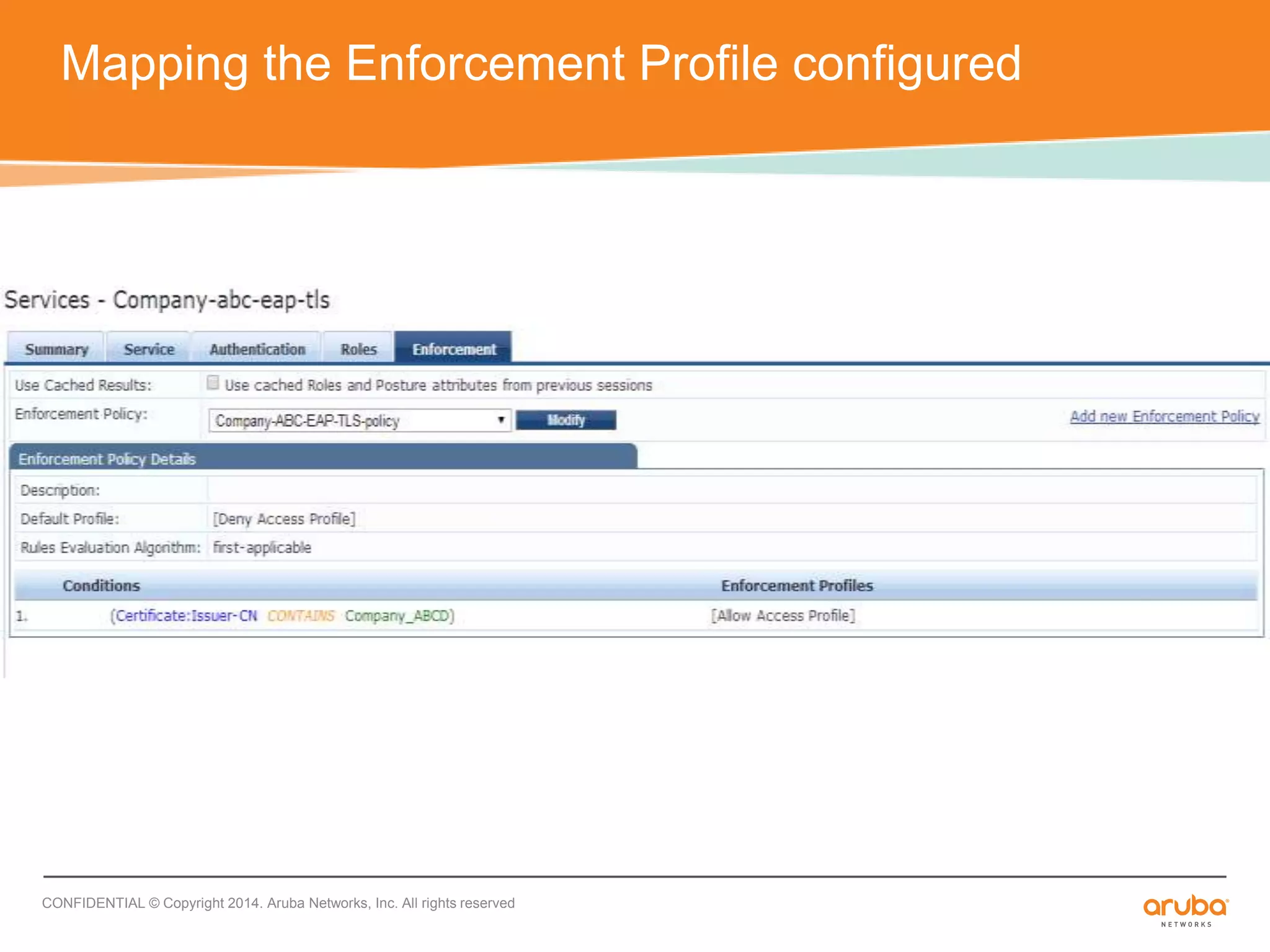
Task: Click the [Allow Access Profile] entry
Action: click(x=783, y=615)
